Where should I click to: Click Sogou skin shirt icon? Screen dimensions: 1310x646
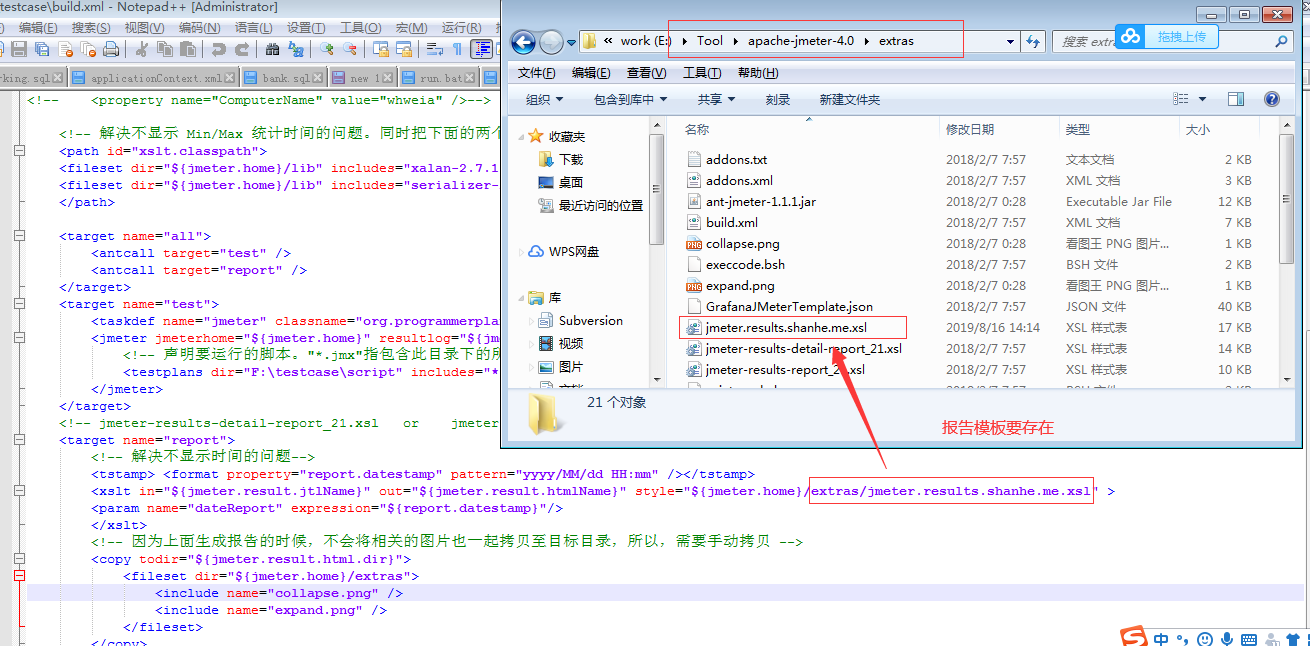pyautogui.click(x=1293, y=638)
